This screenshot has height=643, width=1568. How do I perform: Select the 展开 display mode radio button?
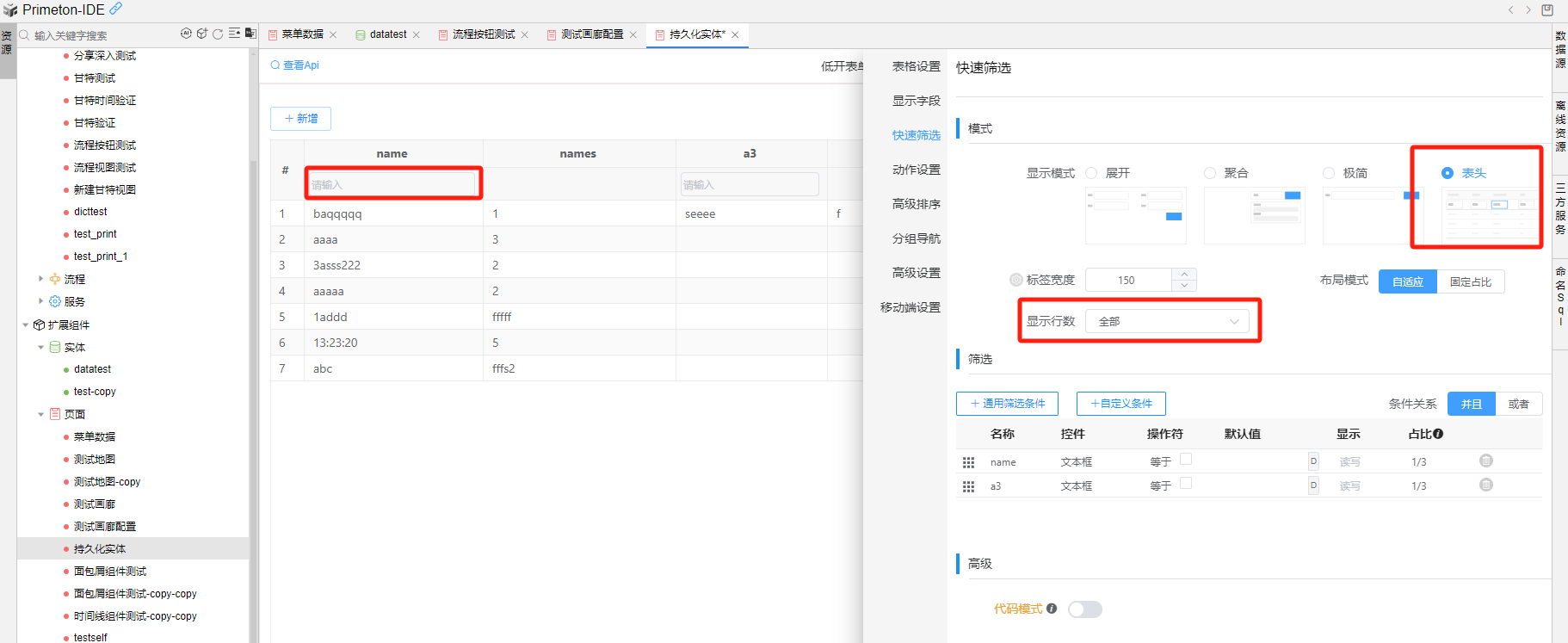1091,173
